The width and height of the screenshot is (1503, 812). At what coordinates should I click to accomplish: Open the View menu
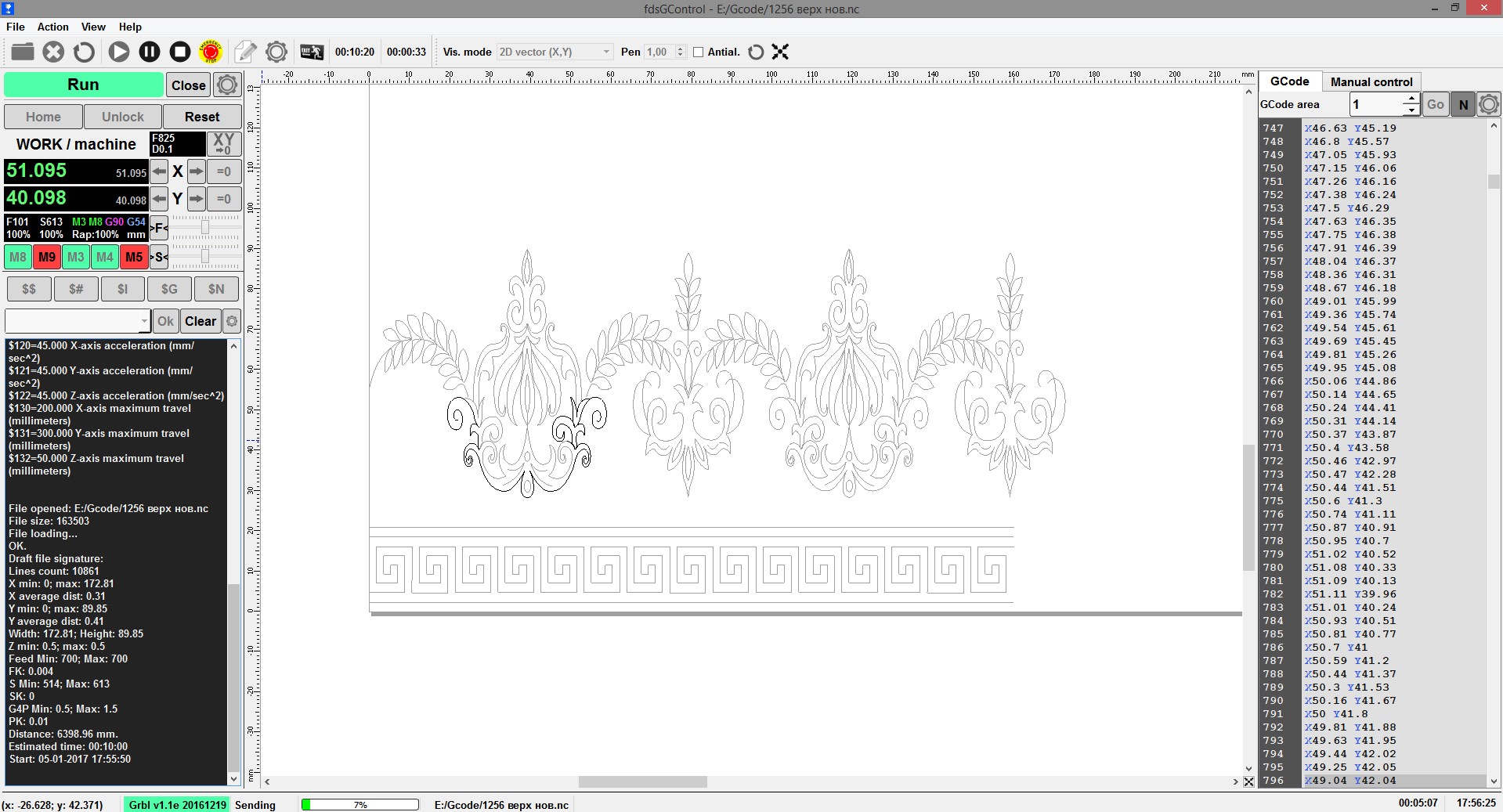pos(93,27)
